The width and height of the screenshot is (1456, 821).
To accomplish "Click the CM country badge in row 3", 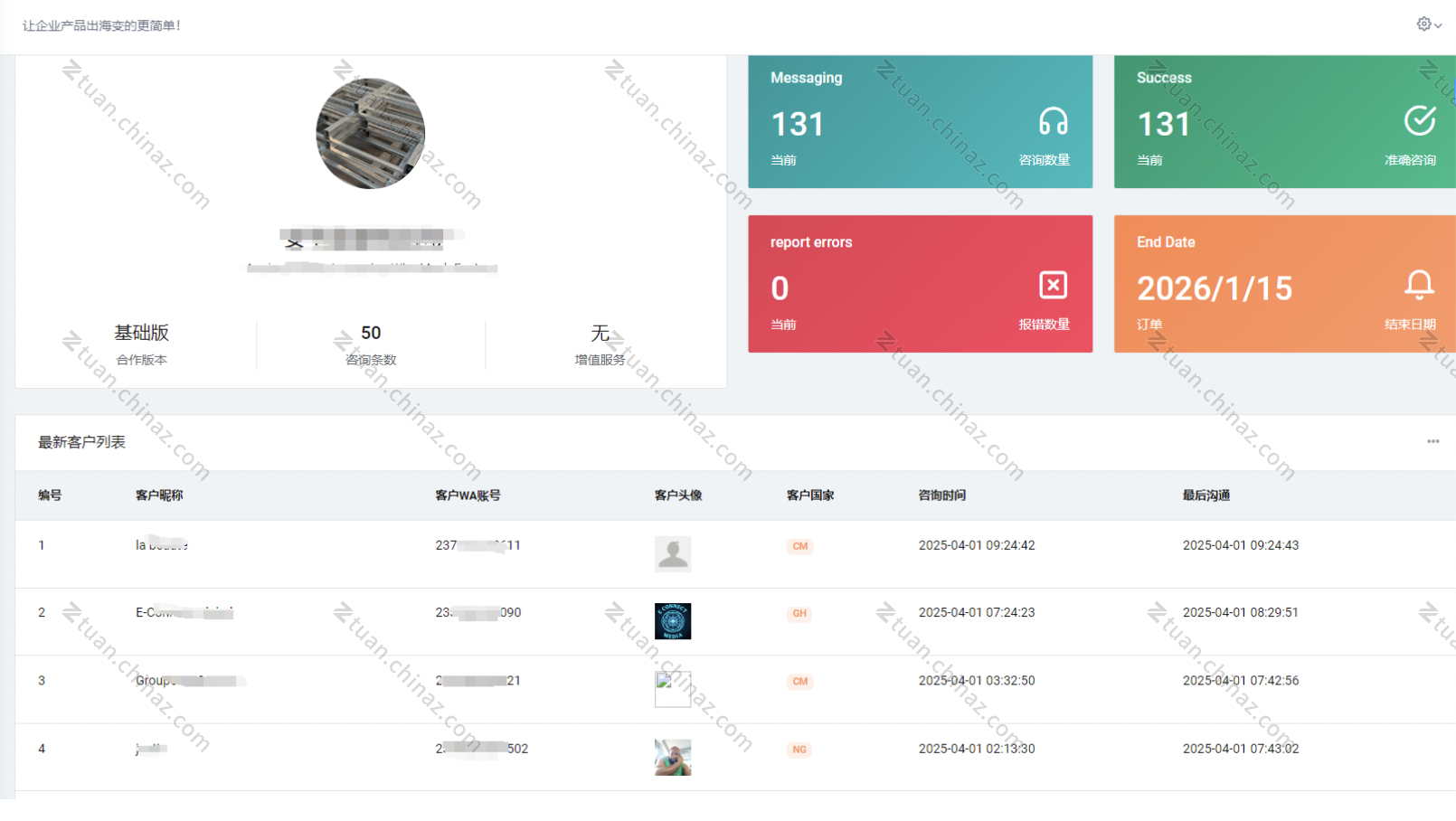I will click(800, 682).
